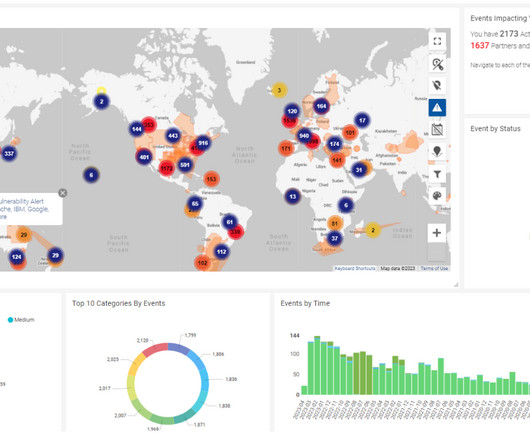Select the blue 31 Middle East cluster

pos(359,170)
